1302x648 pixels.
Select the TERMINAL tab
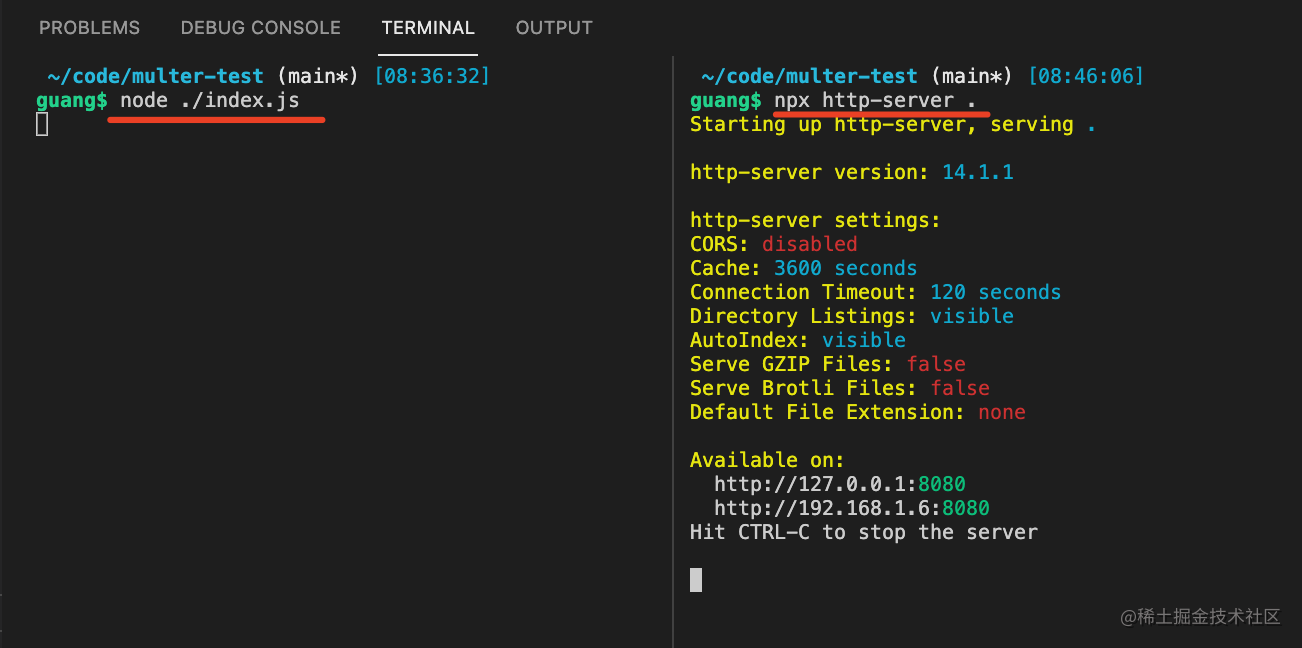point(428,28)
